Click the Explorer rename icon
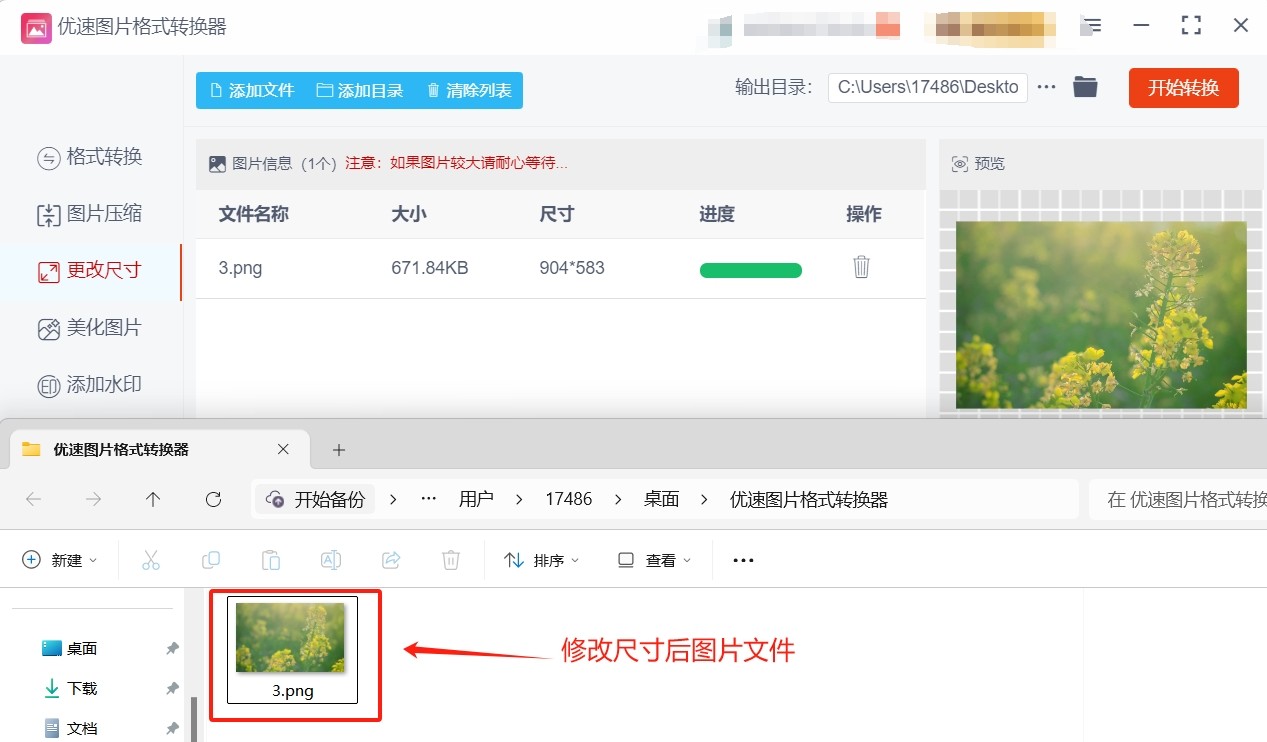The image size is (1267, 742). (x=331, y=560)
